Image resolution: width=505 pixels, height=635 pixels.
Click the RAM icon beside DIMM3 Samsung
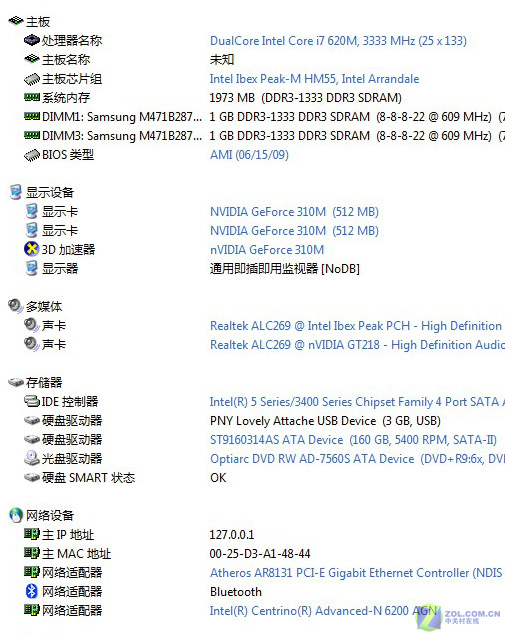32,135
